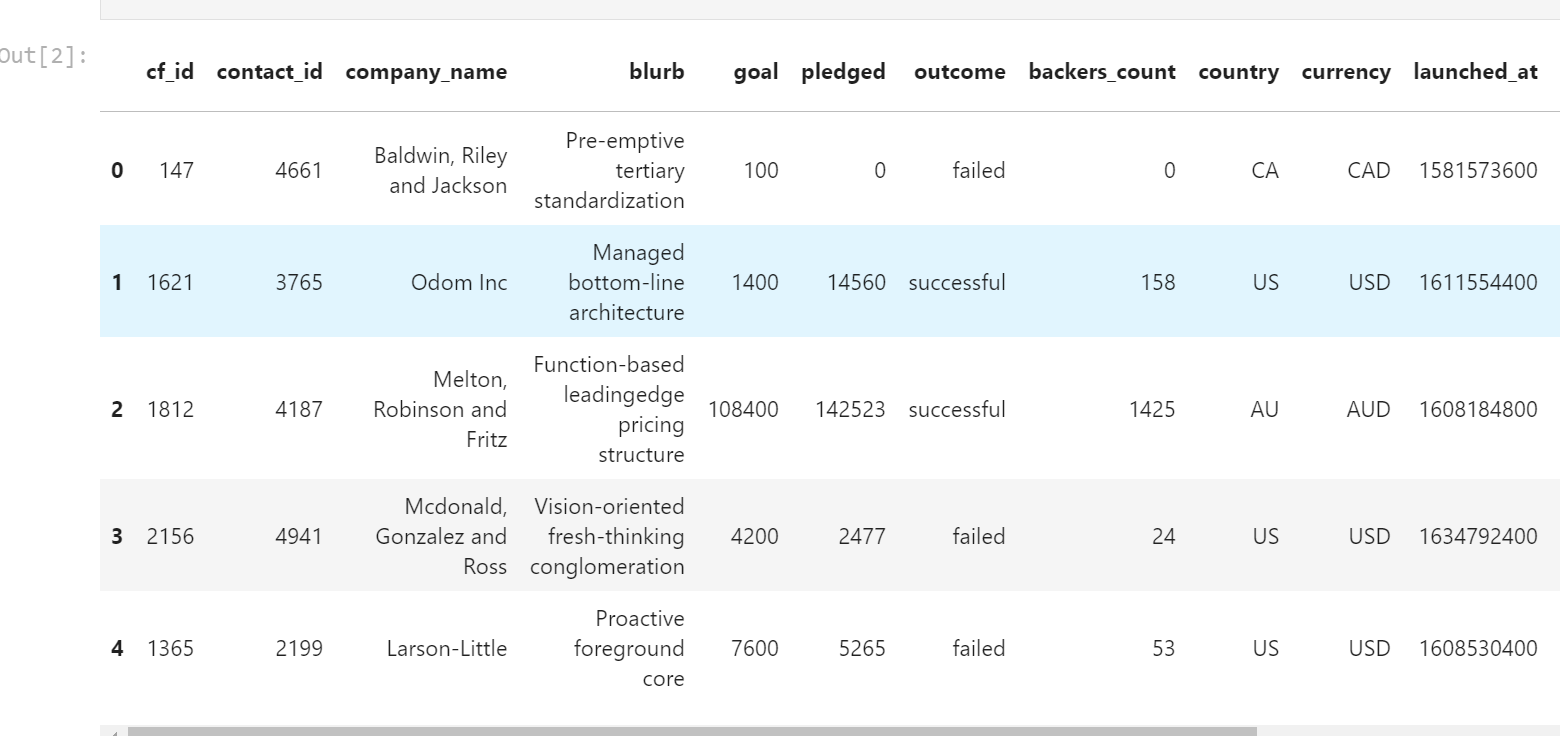
Task: Click the row index label 3
Action: point(117,536)
